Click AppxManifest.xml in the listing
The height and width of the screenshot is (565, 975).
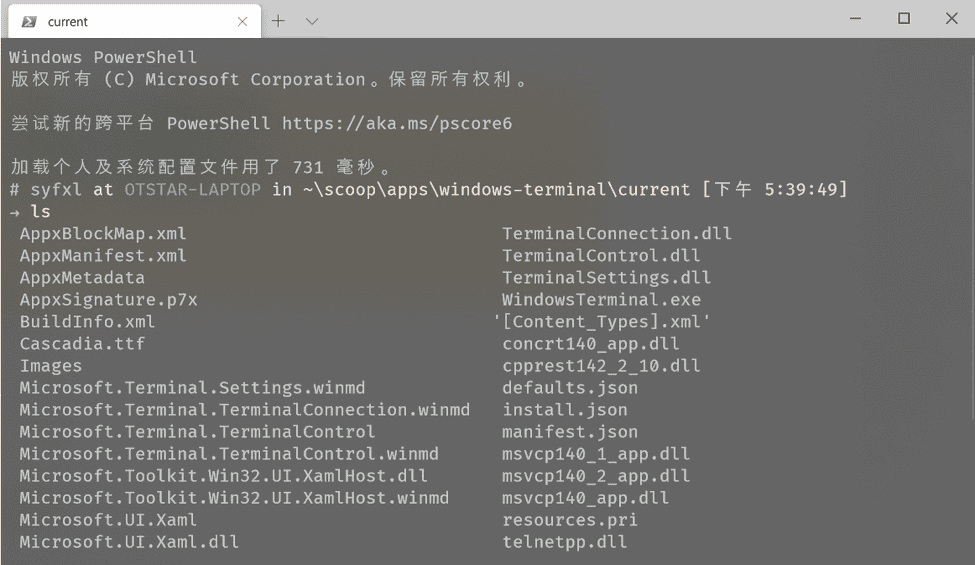[x=103, y=256]
